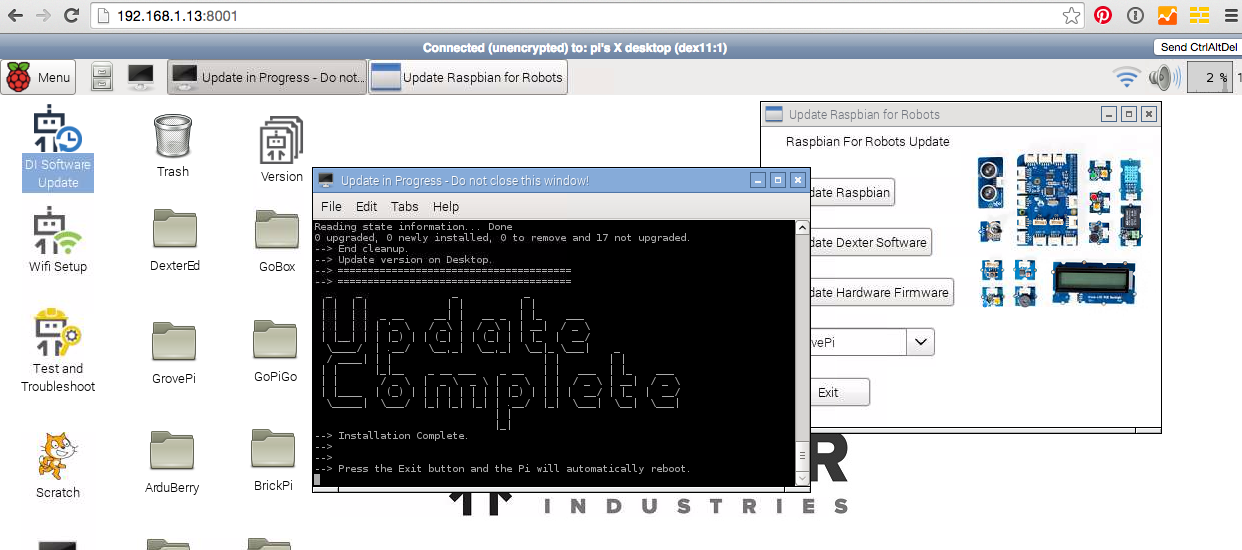This screenshot has height=550, width=1242.
Task: Click the address bar with 192.168.1.13:8001
Action: click(x=586, y=16)
